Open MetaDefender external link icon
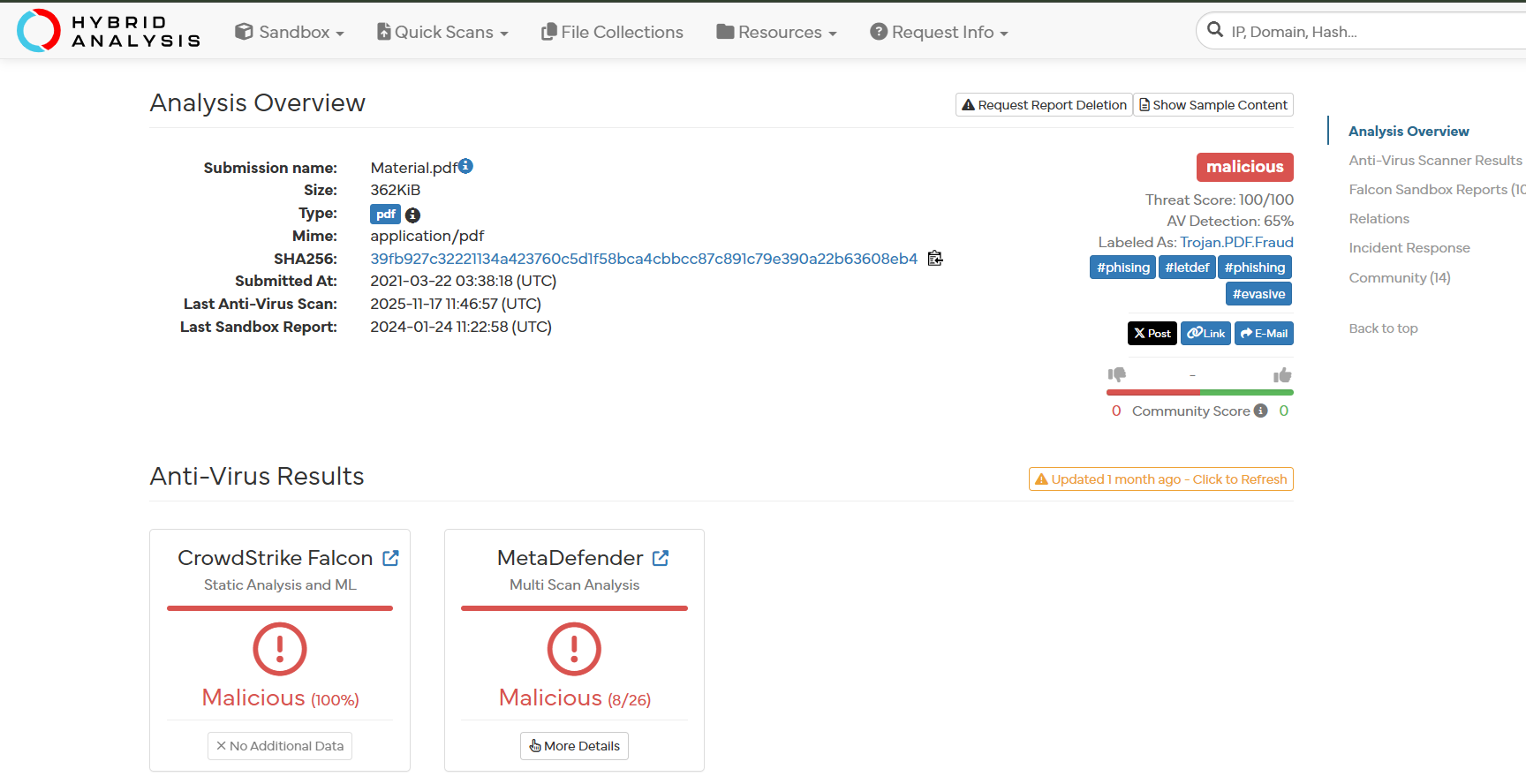Screen dimensions: 1526x784 point(661,558)
